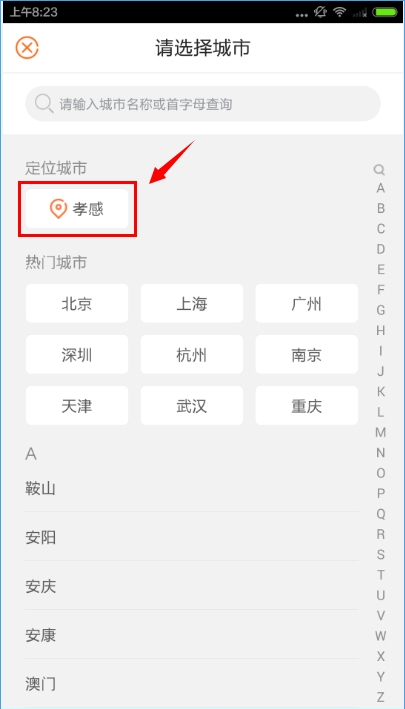Screen dimensions: 405x709
Task: Select 安庆 from the city list
Action: tap(192, 586)
